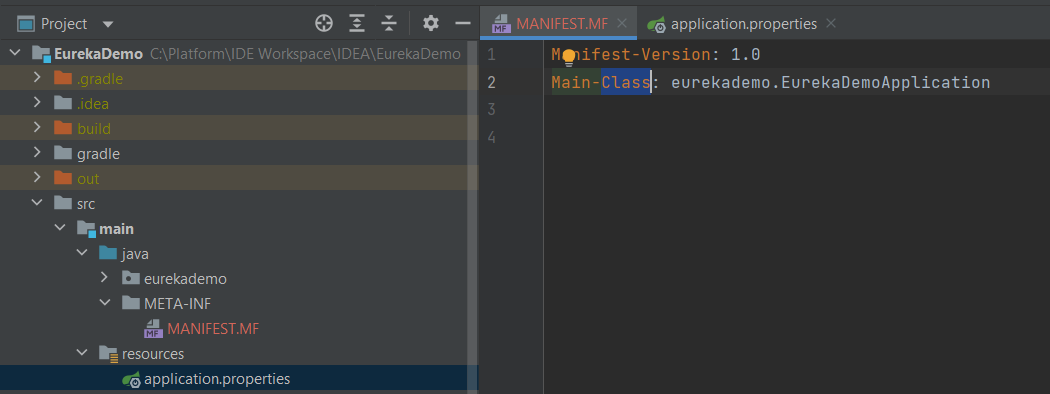Collapse the META-INF folder
Viewport: 1050px width, 394px height.
(104, 303)
